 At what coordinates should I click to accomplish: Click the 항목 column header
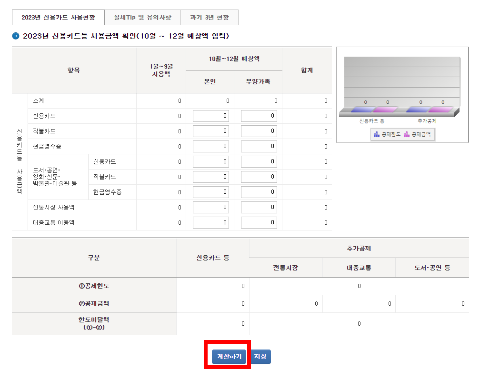(74, 70)
